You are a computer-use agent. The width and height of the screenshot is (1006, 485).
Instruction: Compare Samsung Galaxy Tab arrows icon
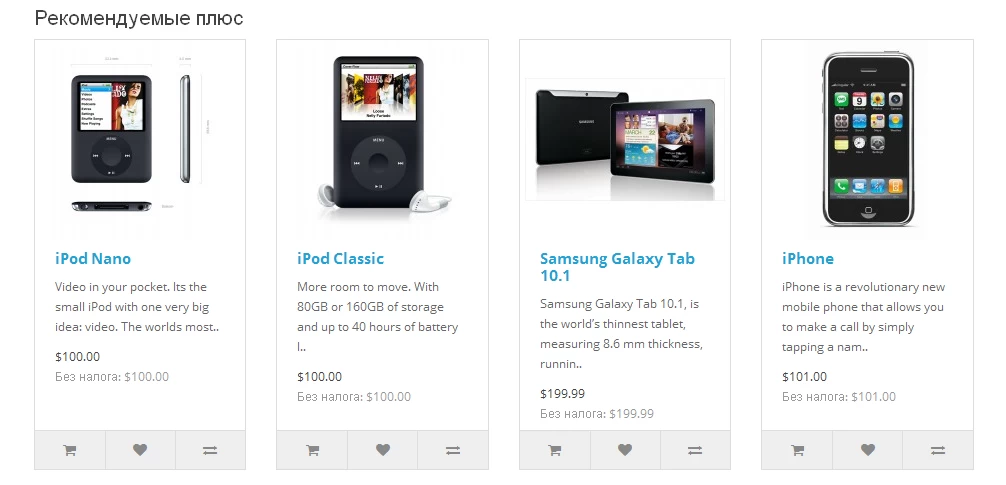(x=695, y=450)
